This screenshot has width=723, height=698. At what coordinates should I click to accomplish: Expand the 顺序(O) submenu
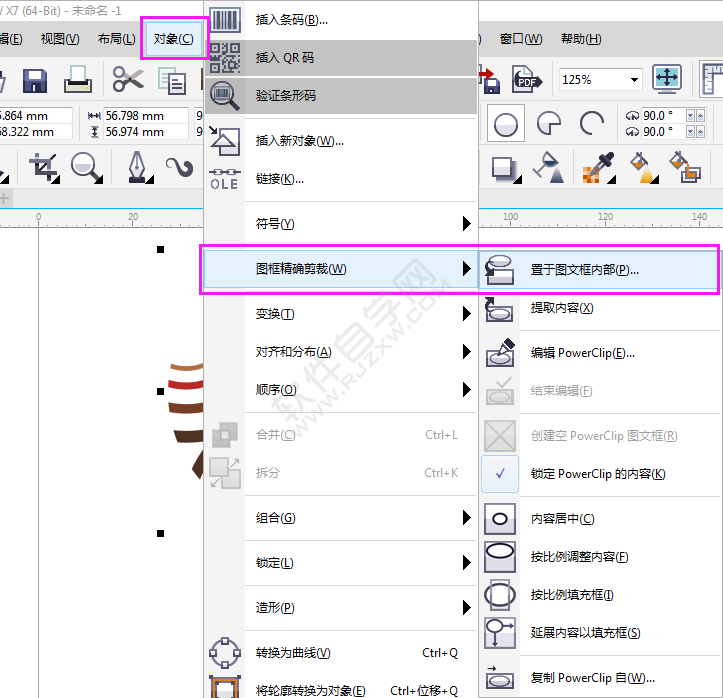[x=340, y=390]
